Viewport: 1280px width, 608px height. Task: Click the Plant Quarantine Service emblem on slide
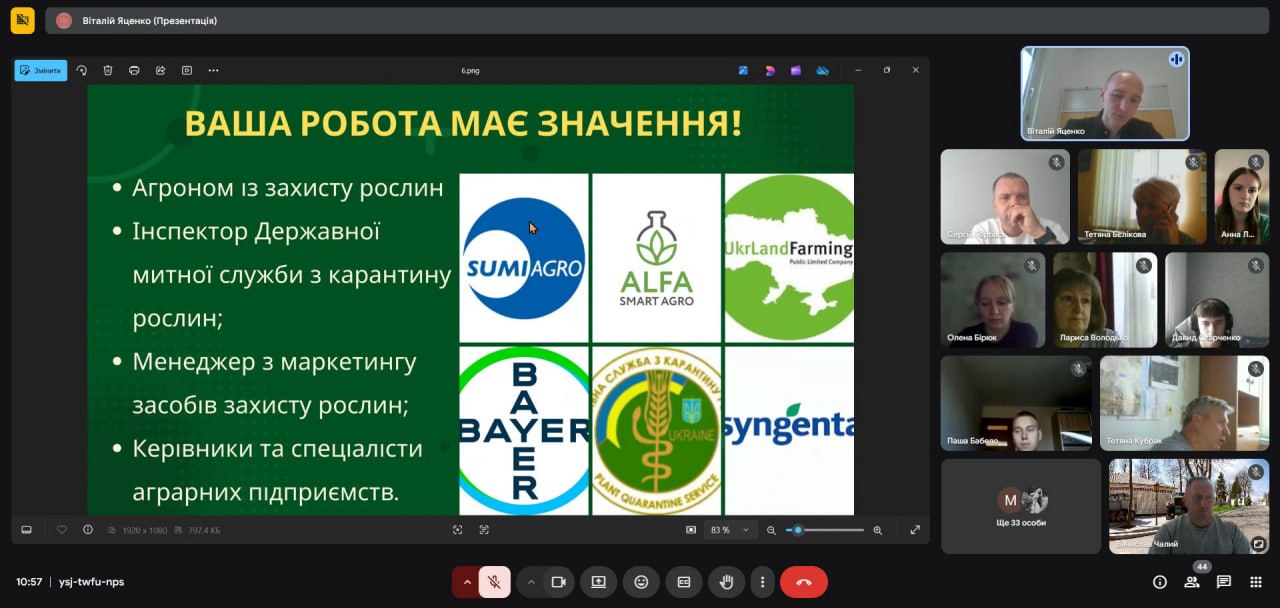point(656,430)
